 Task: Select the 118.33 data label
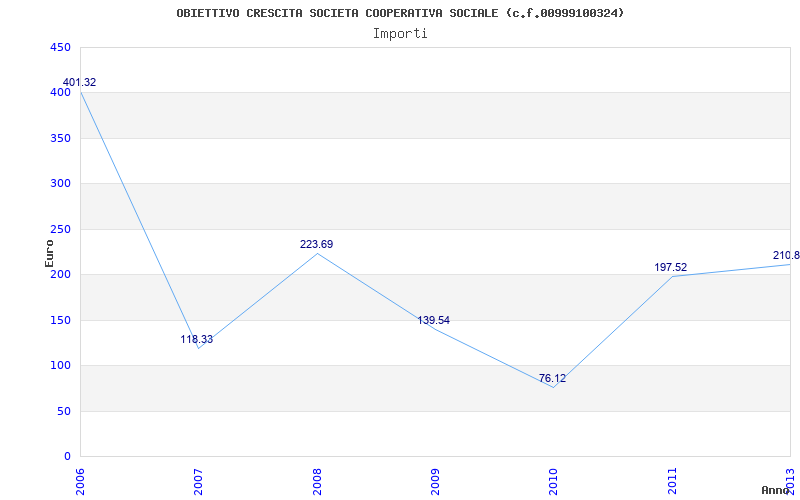[x=196, y=339]
